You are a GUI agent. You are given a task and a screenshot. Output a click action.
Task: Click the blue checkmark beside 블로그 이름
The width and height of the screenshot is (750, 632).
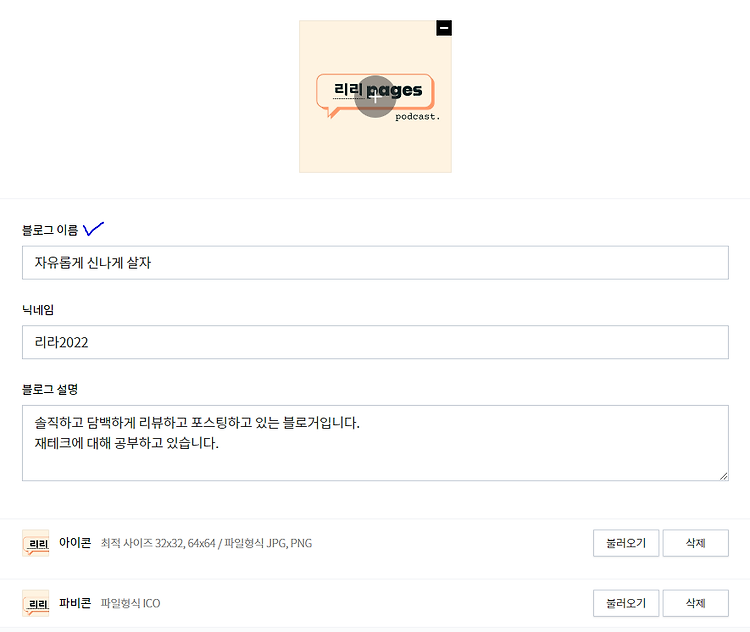pos(93,229)
